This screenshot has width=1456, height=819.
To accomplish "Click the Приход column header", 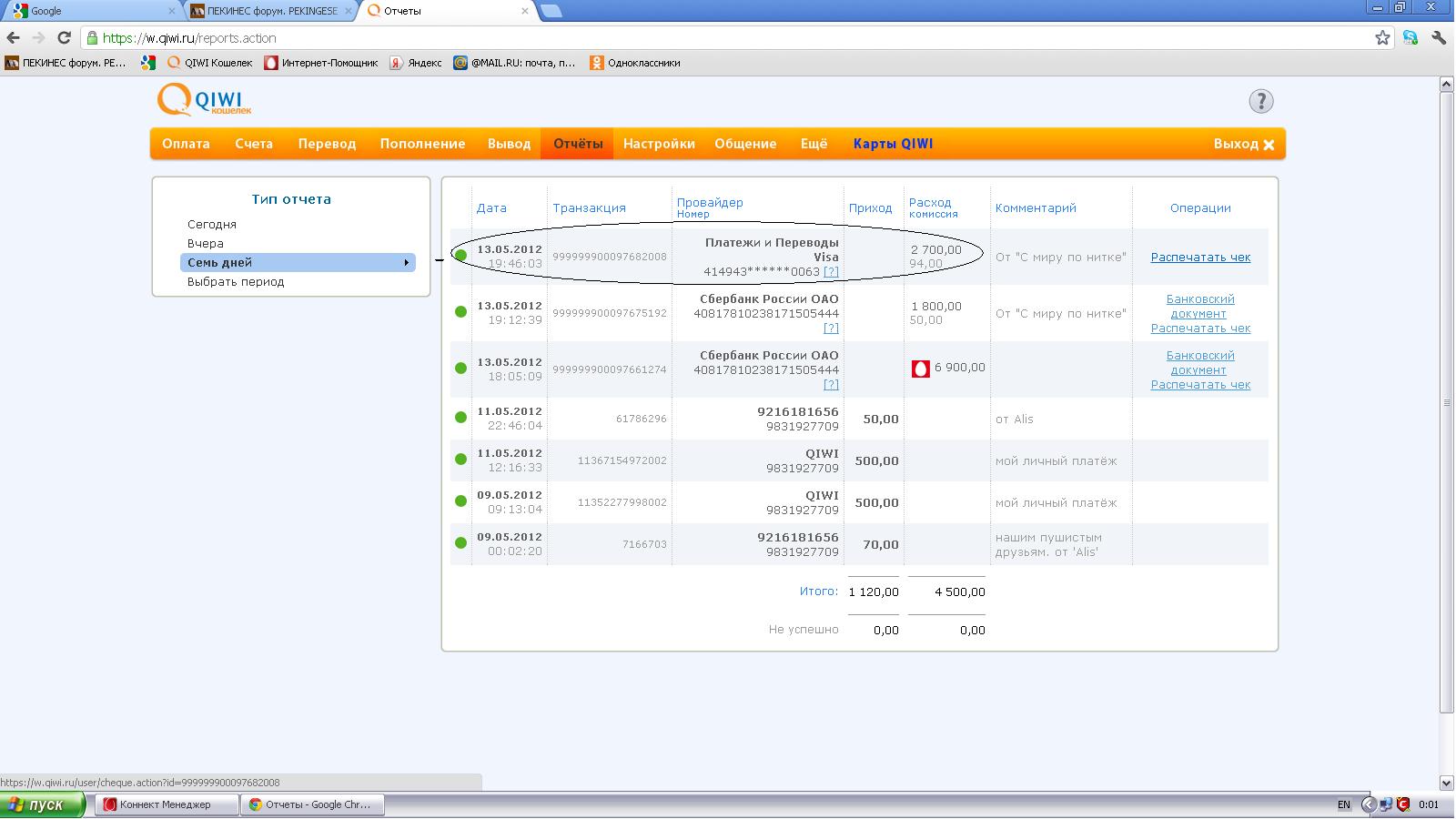I will [x=870, y=208].
